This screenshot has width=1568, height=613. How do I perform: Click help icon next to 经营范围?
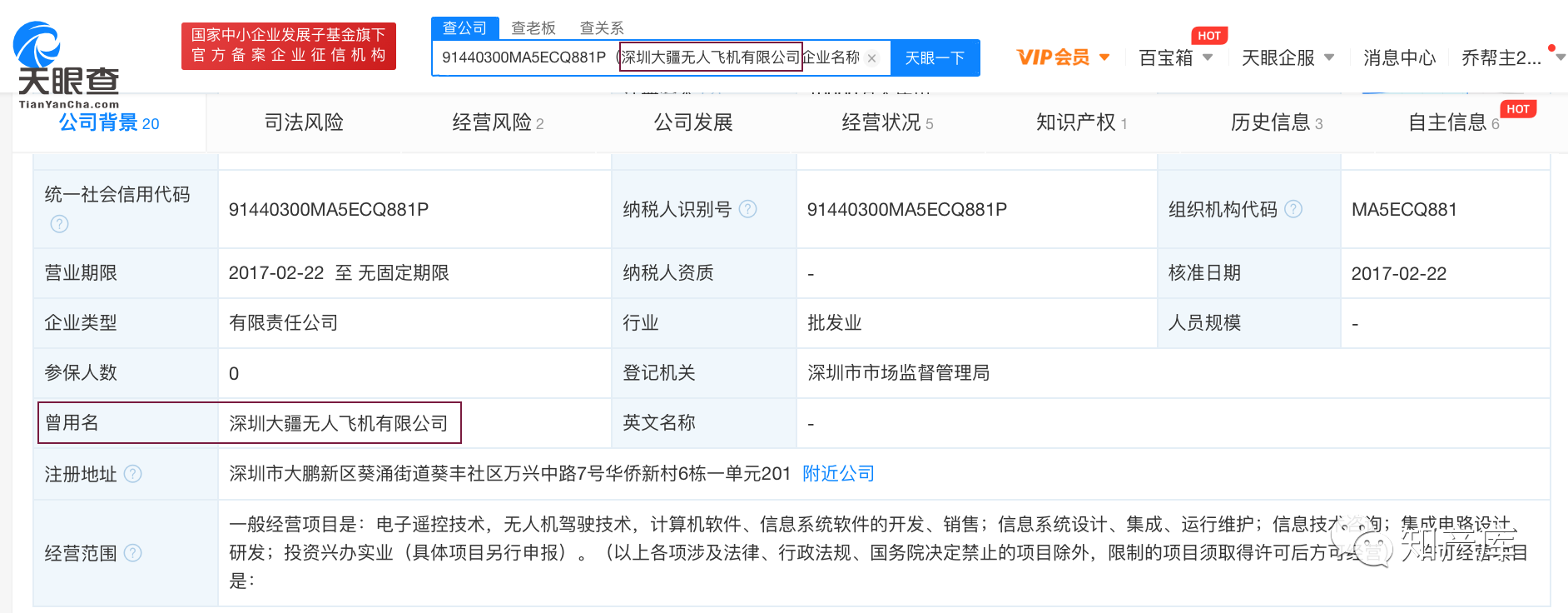[x=132, y=553]
